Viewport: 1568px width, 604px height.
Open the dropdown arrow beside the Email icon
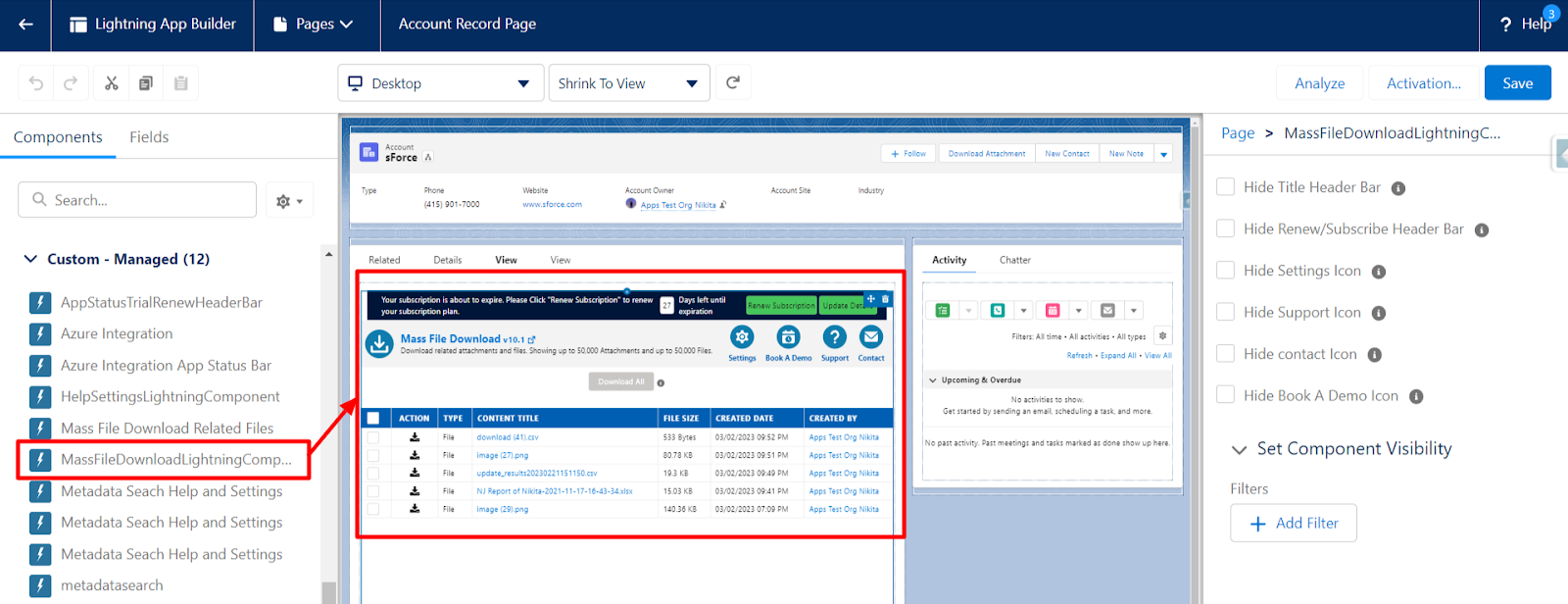tap(1133, 311)
